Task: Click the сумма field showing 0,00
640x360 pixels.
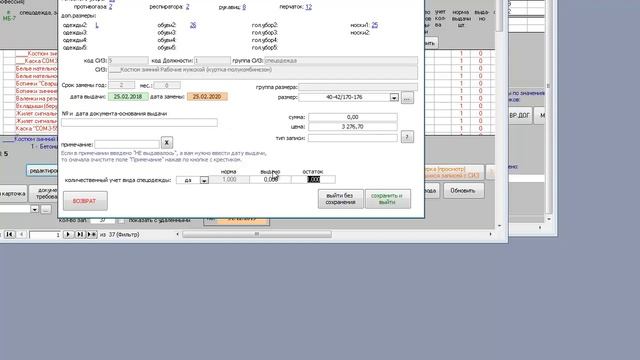Action: click(x=353, y=117)
